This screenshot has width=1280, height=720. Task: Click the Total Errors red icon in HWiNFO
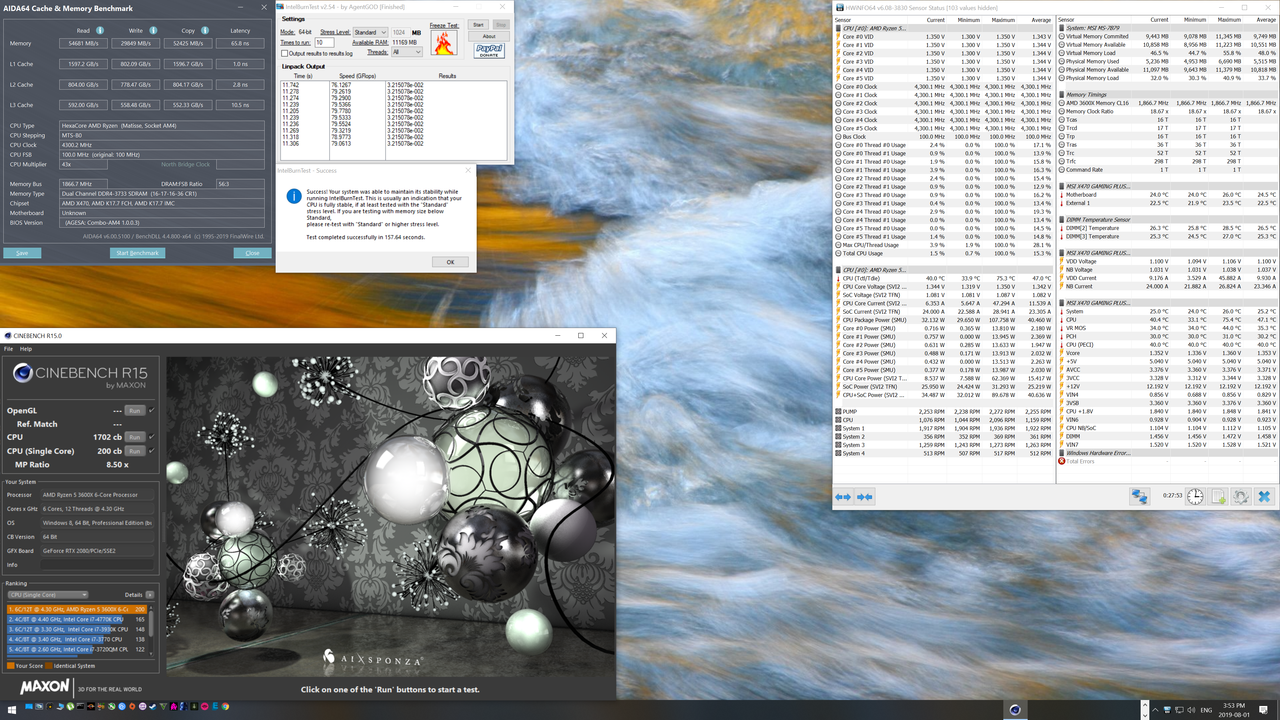click(x=1062, y=461)
